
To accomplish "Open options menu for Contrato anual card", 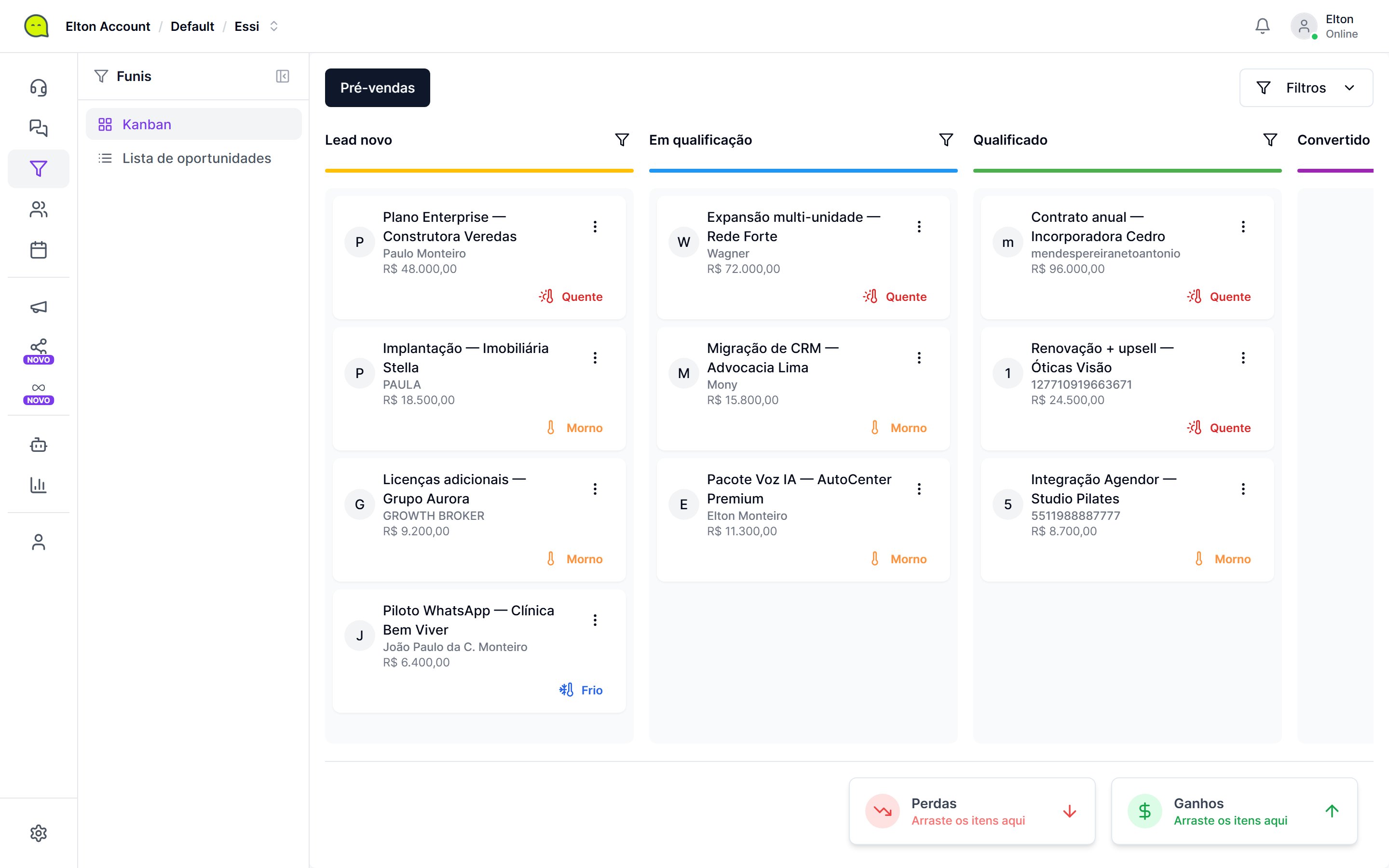I will click(1243, 227).
